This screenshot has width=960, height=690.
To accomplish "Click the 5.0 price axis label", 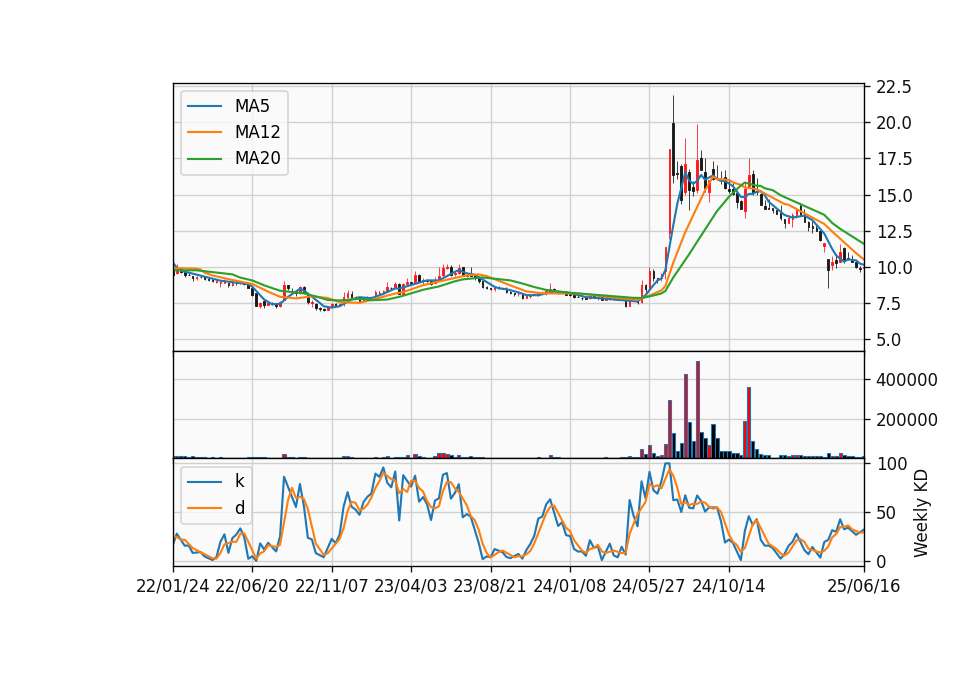I will click(888, 340).
